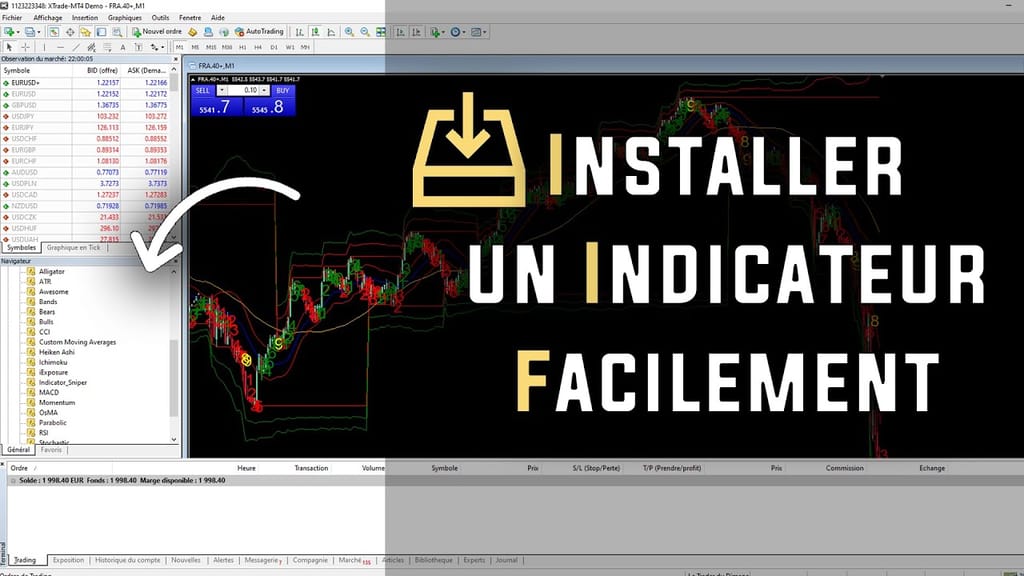
Task: Switch to Favoris tab in Navigator
Action: 51,450
